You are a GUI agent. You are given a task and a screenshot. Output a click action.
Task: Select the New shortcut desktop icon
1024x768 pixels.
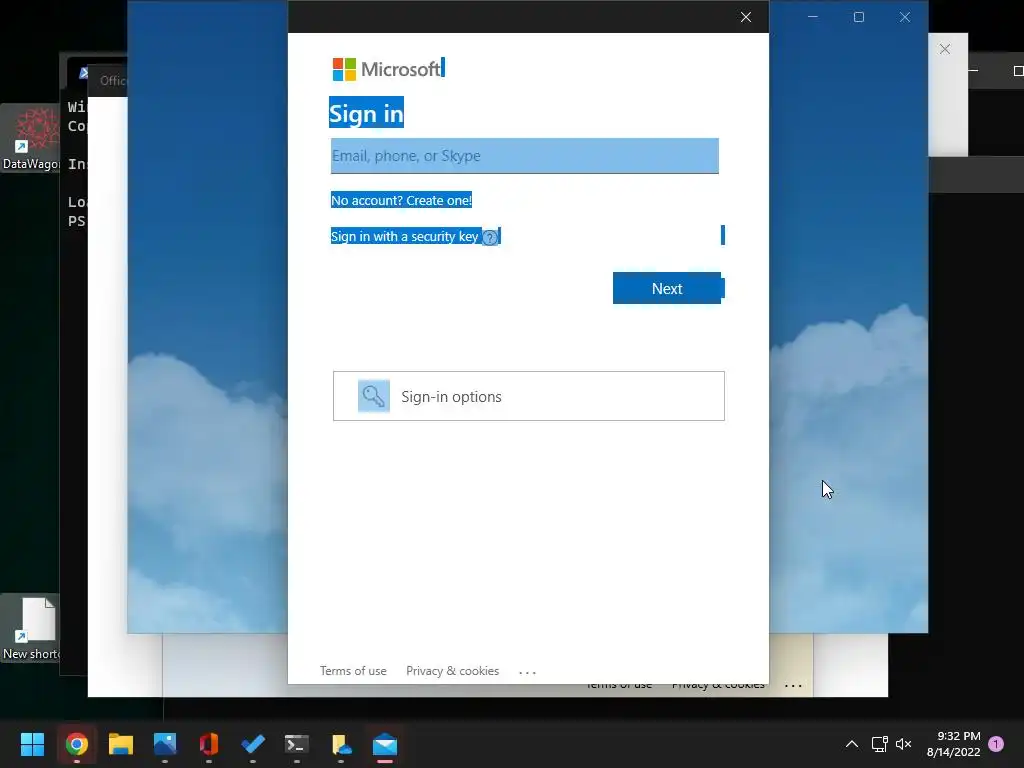click(x=30, y=628)
